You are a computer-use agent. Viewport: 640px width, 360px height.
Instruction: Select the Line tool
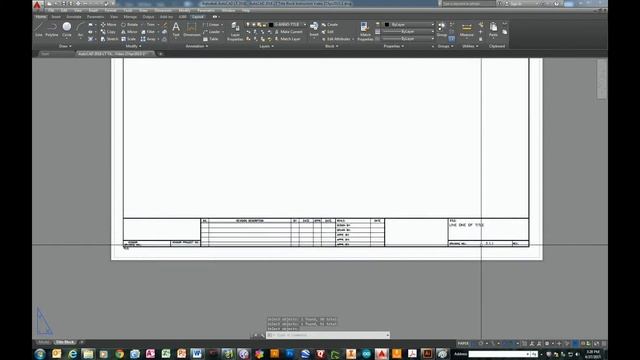pyautogui.click(x=39, y=29)
